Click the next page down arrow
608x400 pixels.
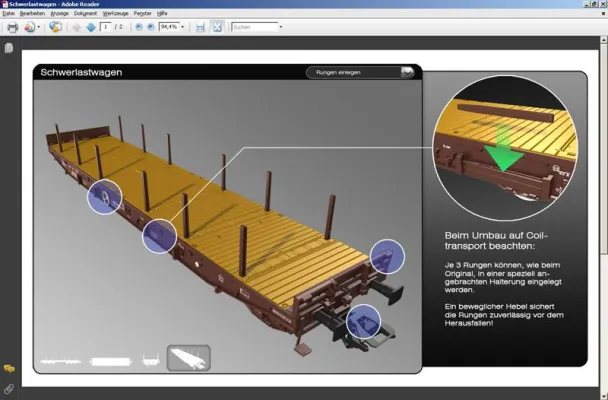point(90,27)
